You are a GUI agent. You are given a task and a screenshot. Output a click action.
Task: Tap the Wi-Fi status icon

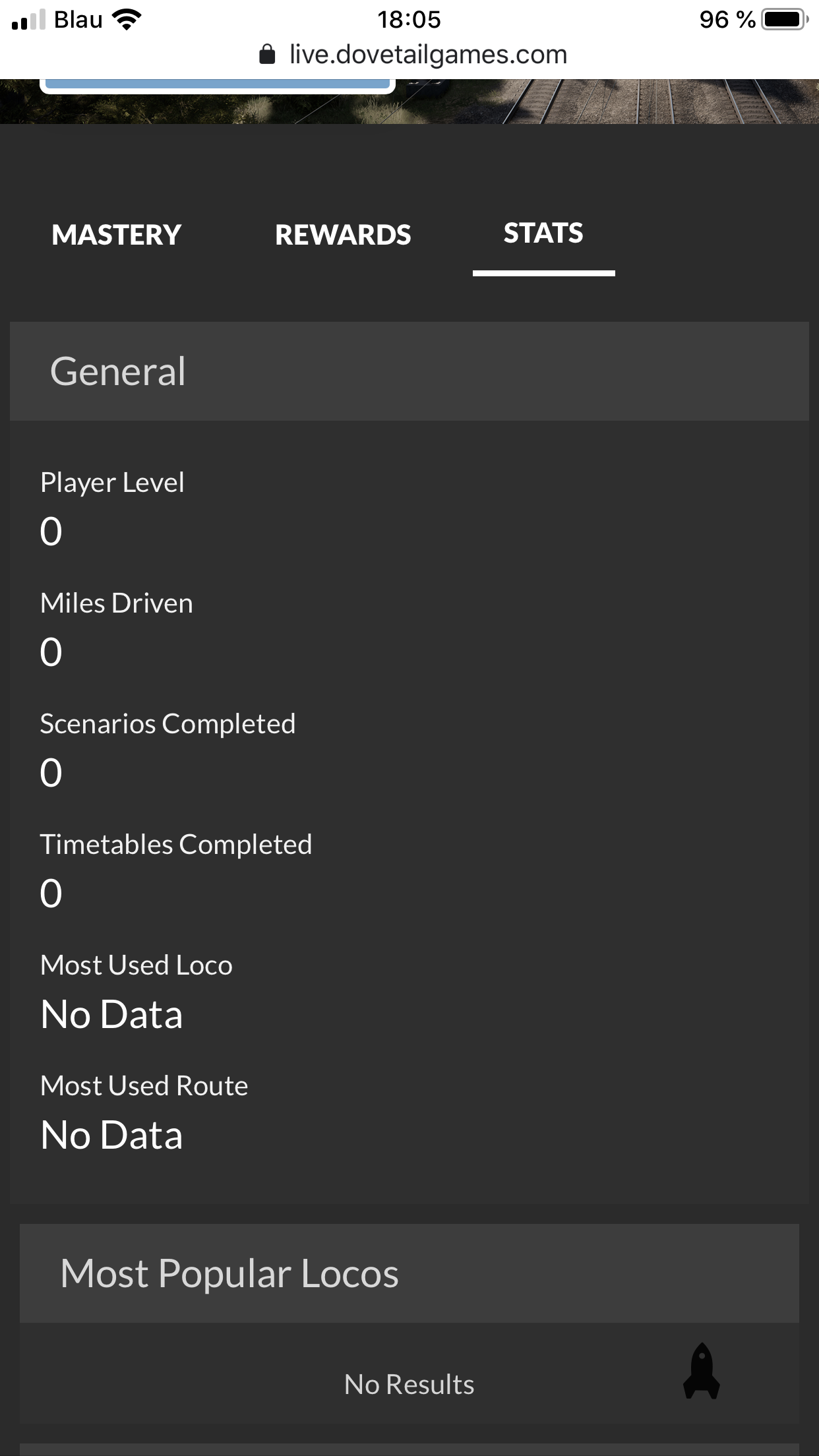[x=127, y=20]
